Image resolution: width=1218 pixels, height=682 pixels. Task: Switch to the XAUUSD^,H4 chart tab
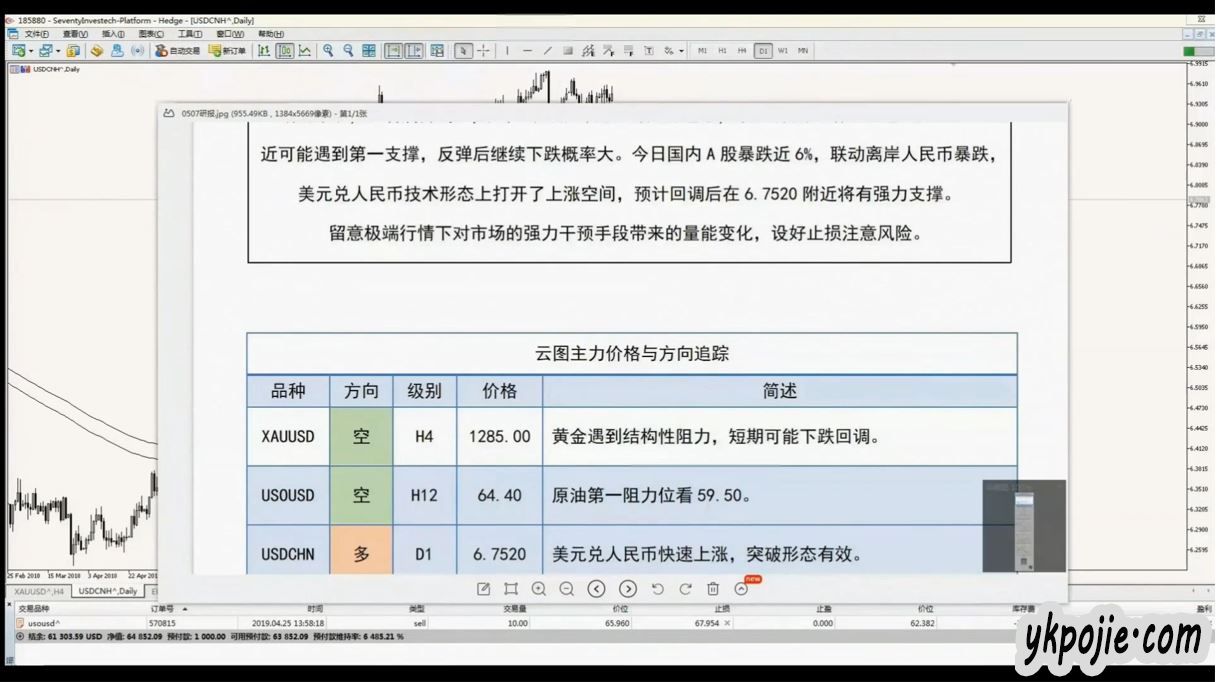[40, 591]
